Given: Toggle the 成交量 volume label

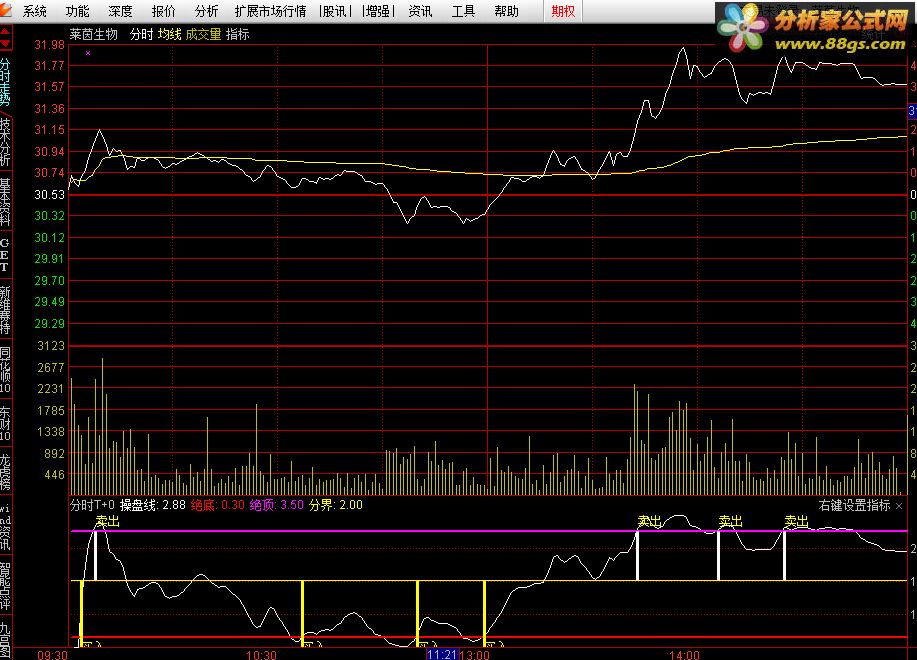Looking at the screenshot, I should (x=204, y=34).
